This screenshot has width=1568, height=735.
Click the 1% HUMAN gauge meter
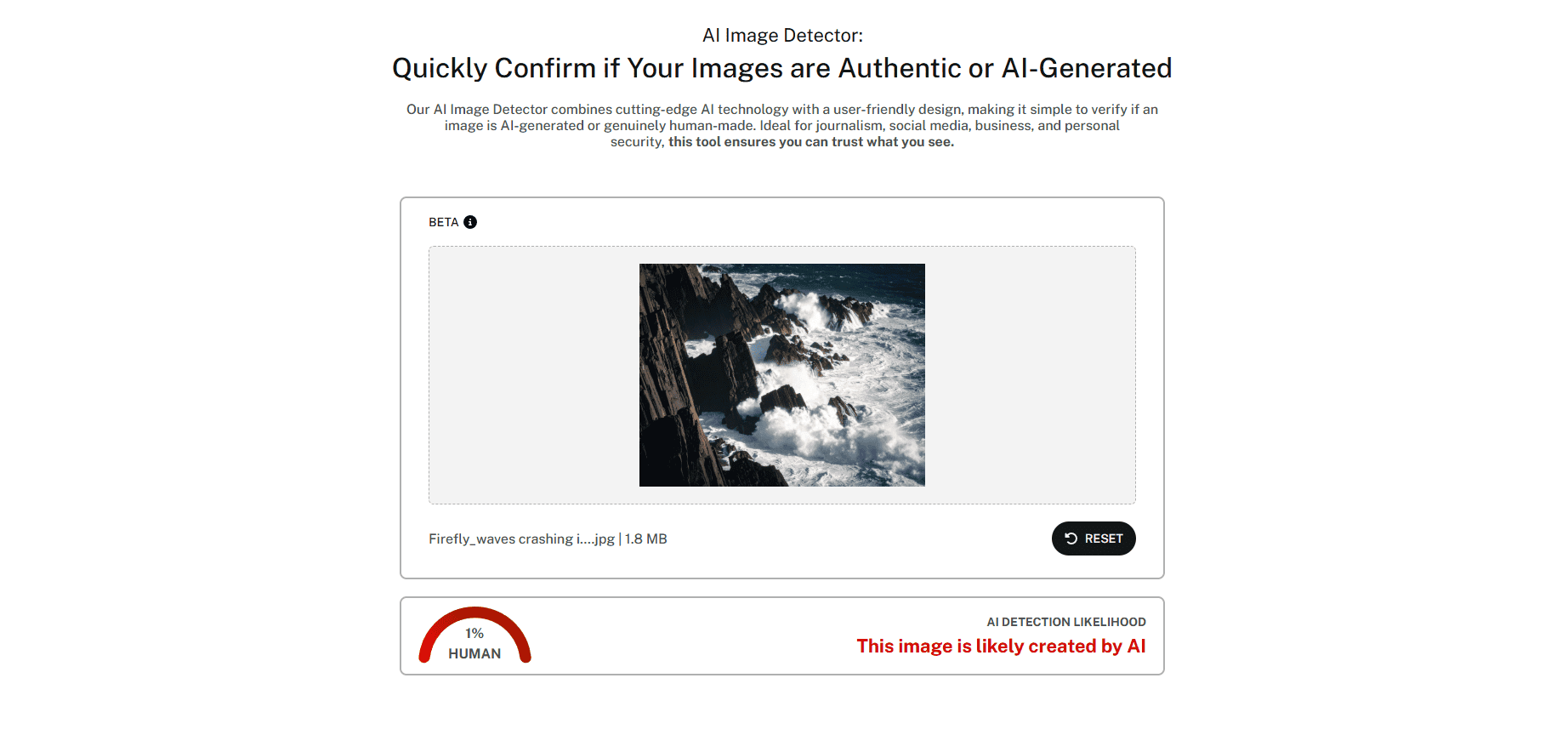[474, 635]
